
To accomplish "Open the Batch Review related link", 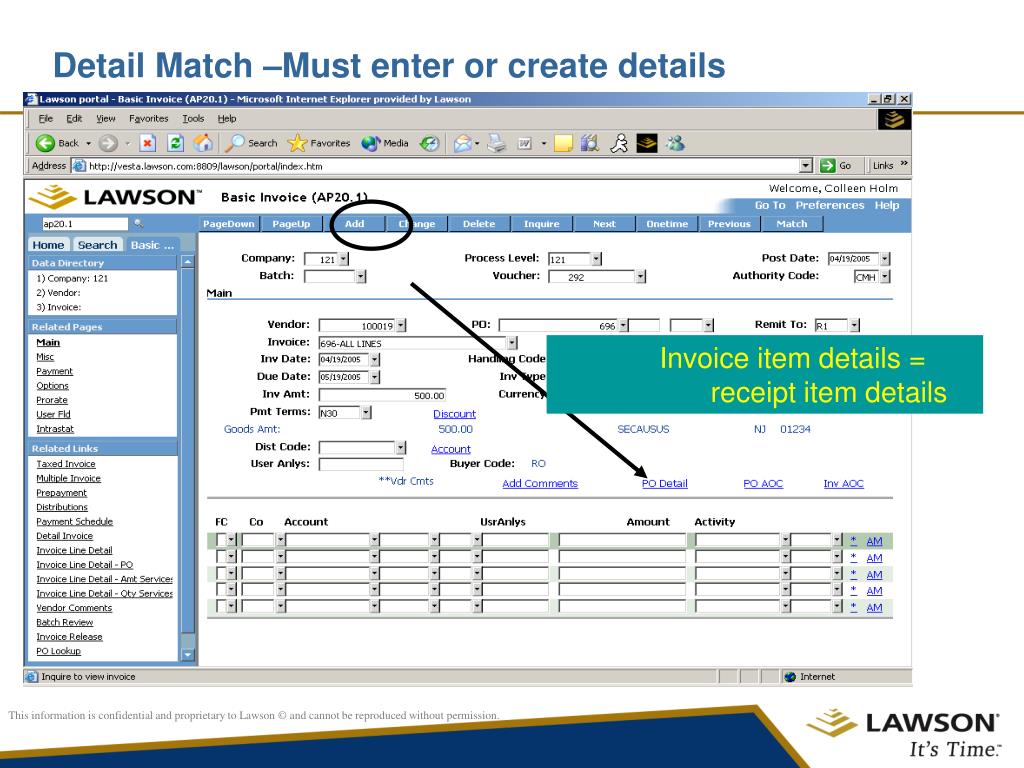I will tap(64, 622).
